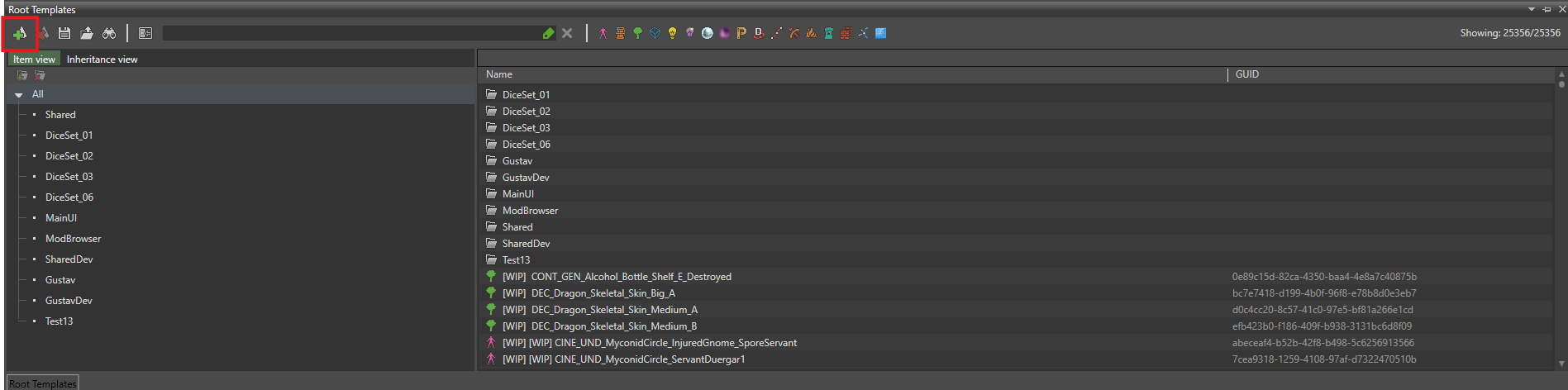Clear the search with the X icon
This screenshot has width=1568, height=390.
(567, 33)
